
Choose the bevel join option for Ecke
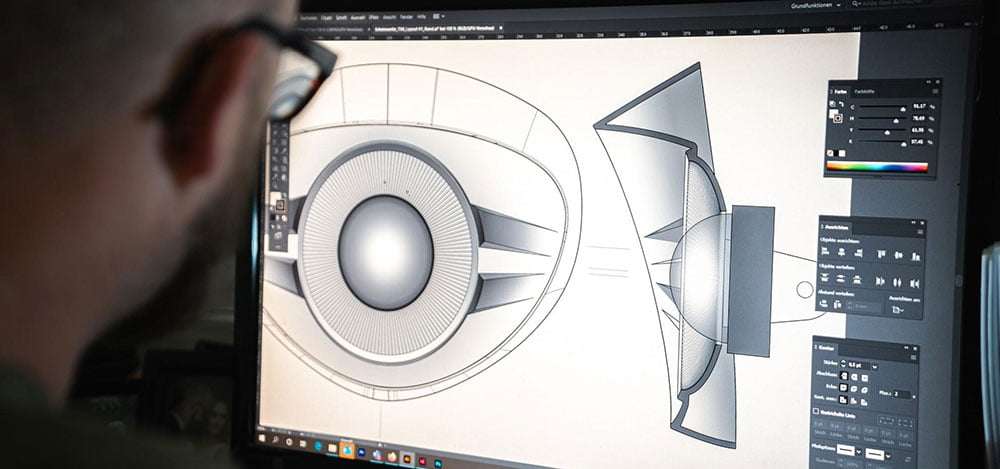864,390
